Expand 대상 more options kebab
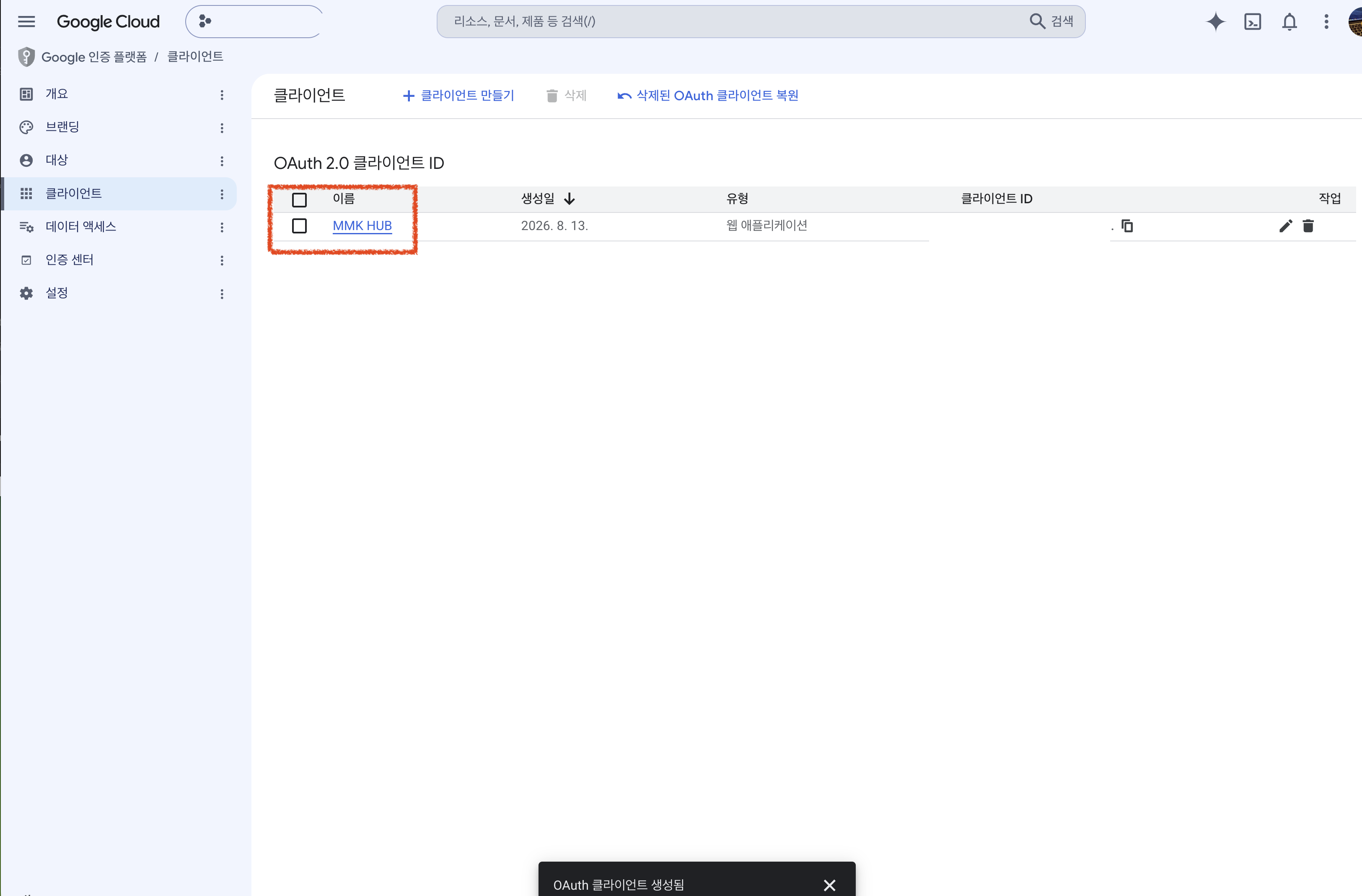 [x=222, y=161]
